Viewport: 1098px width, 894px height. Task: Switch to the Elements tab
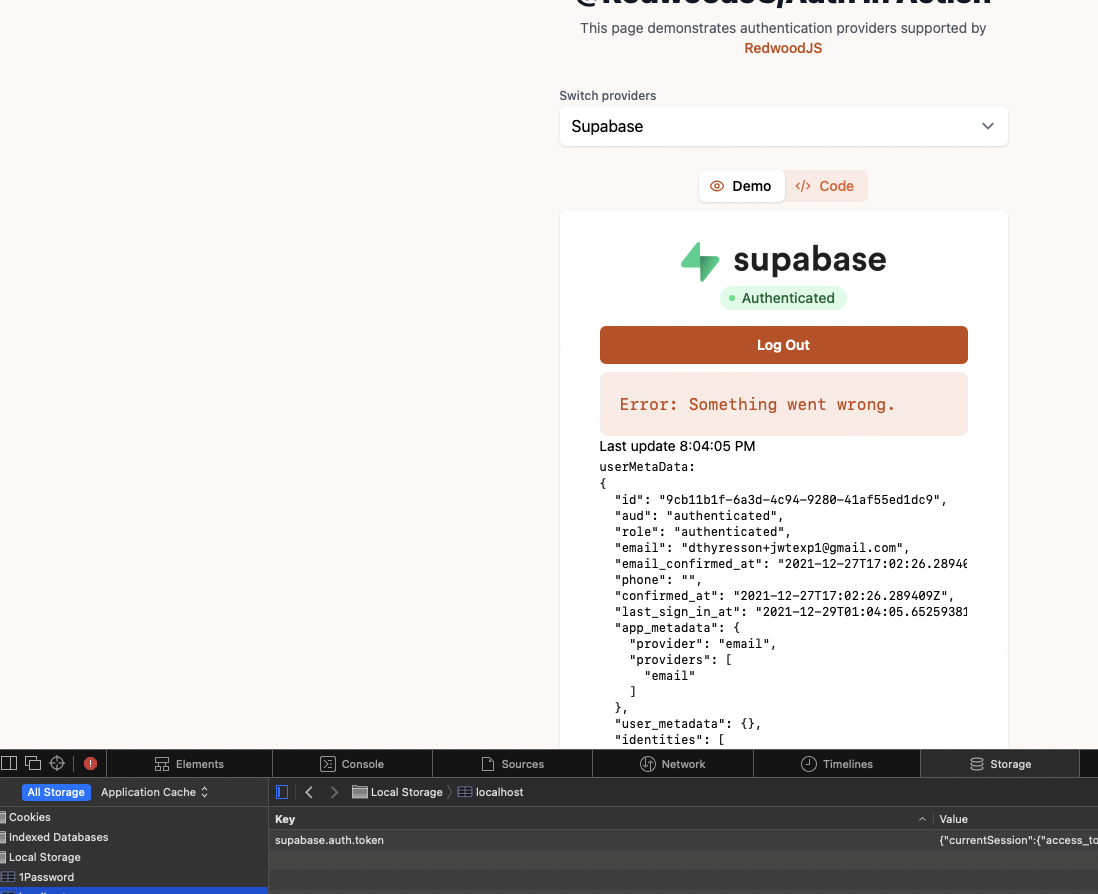pos(189,764)
